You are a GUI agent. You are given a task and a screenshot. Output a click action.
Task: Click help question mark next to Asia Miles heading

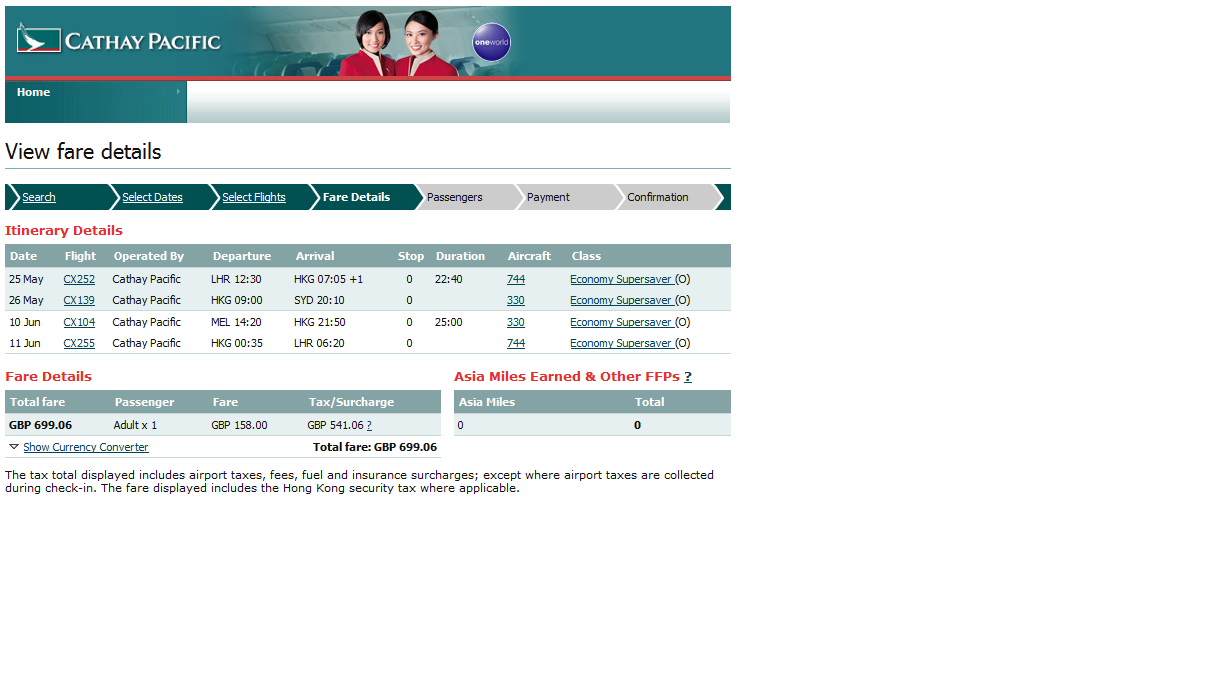[x=688, y=377]
